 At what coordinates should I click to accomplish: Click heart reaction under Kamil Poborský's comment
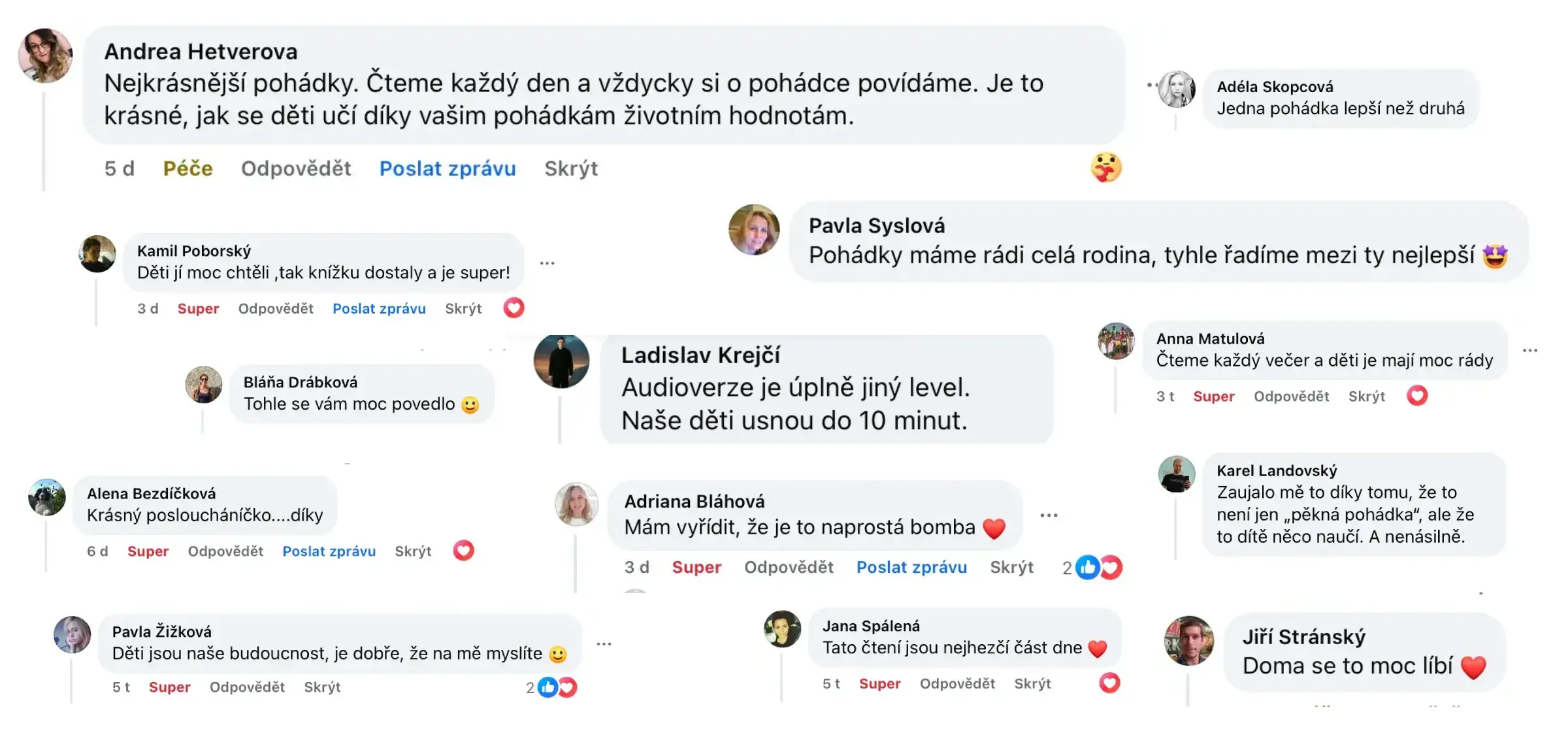(514, 308)
